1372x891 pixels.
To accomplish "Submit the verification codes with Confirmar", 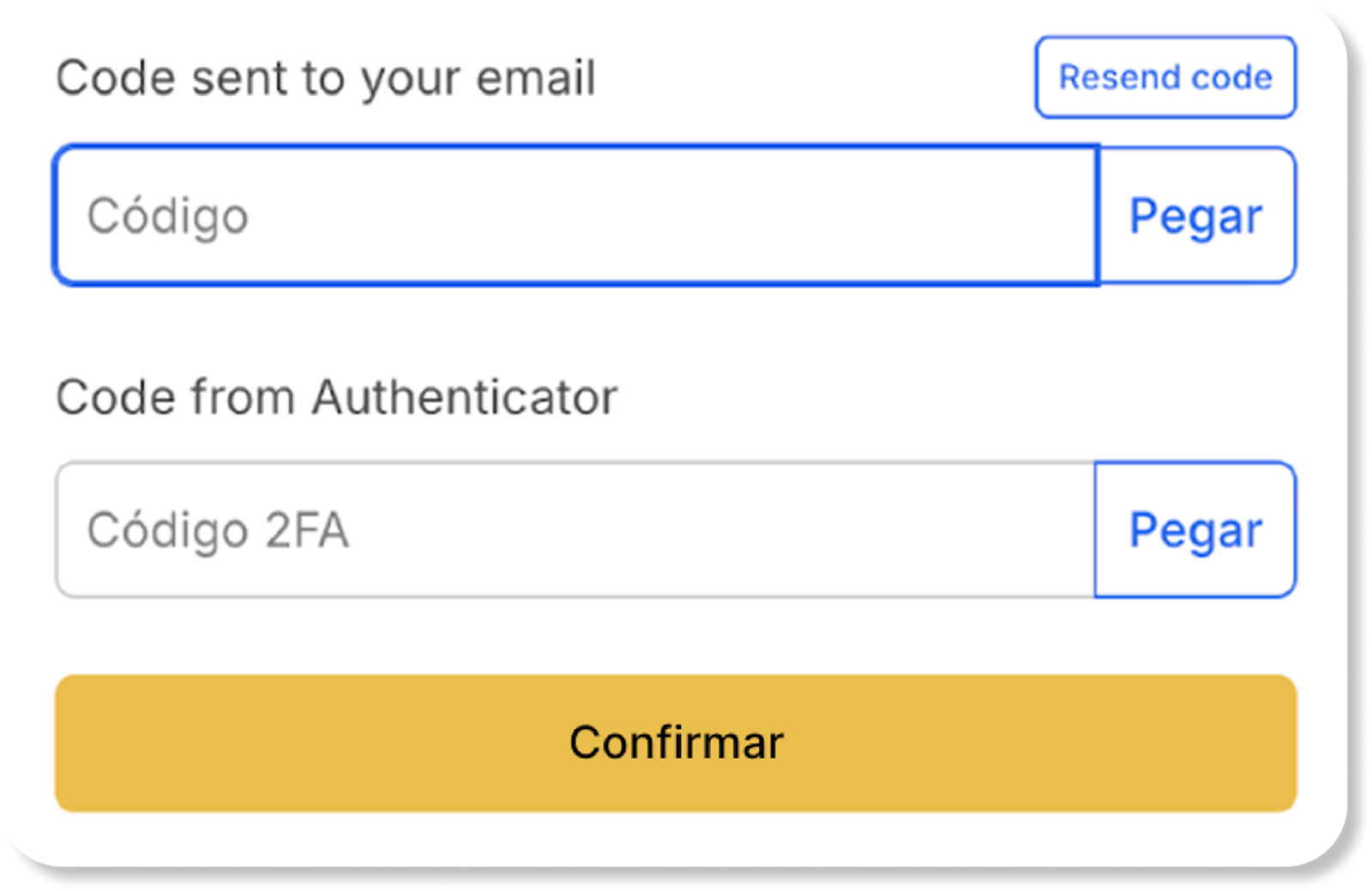I will point(676,743).
